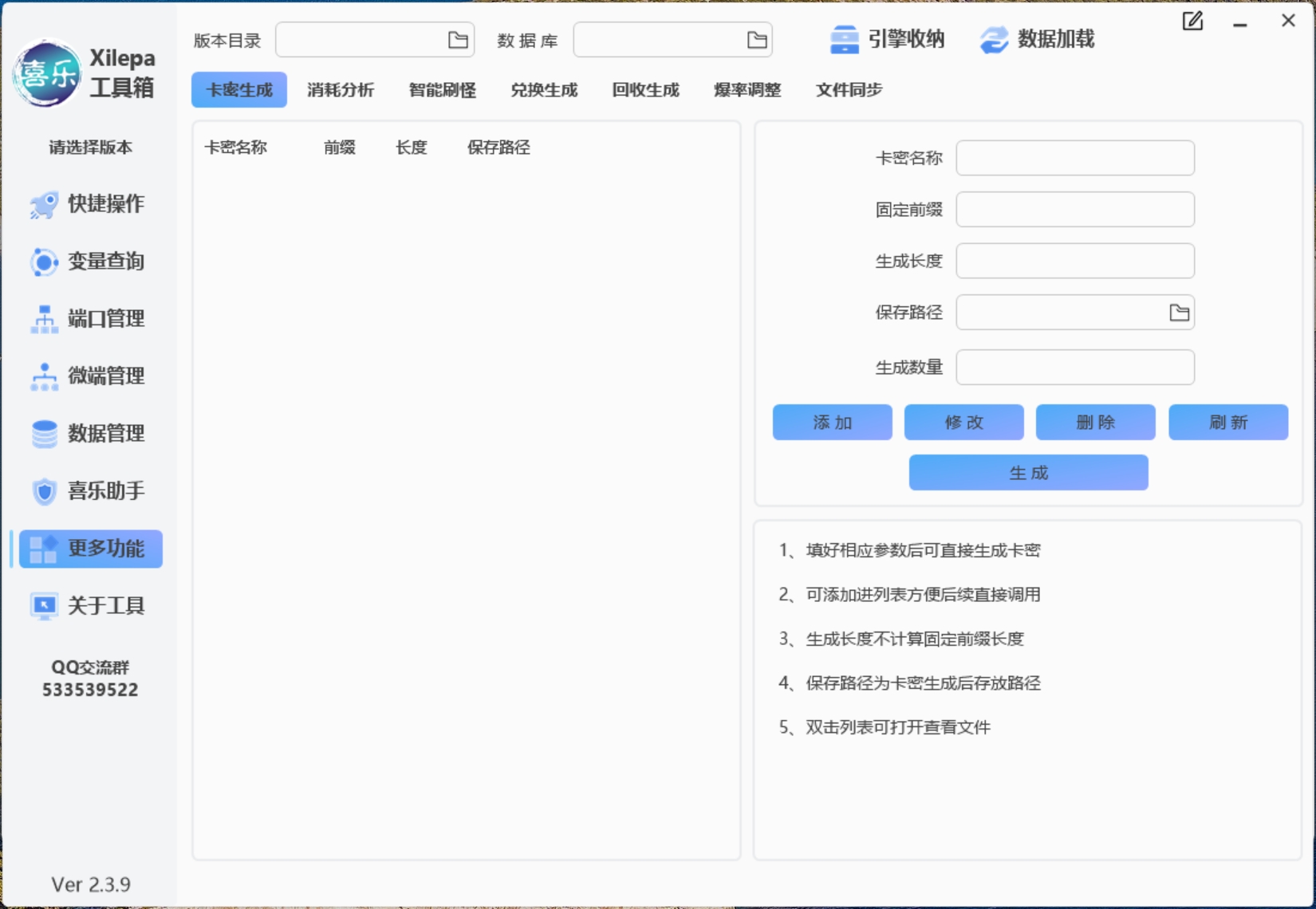Viewport: 1316px width, 909px height.
Task: Switch to 爆率调整 tab
Action: pos(747,90)
